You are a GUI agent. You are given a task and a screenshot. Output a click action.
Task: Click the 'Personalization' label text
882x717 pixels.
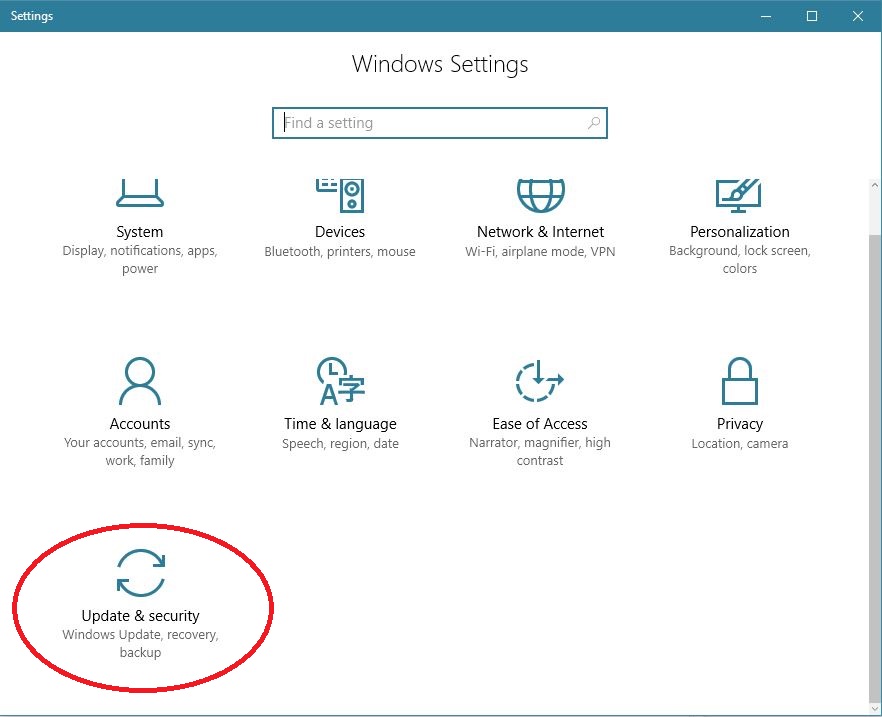click(740, 232)
